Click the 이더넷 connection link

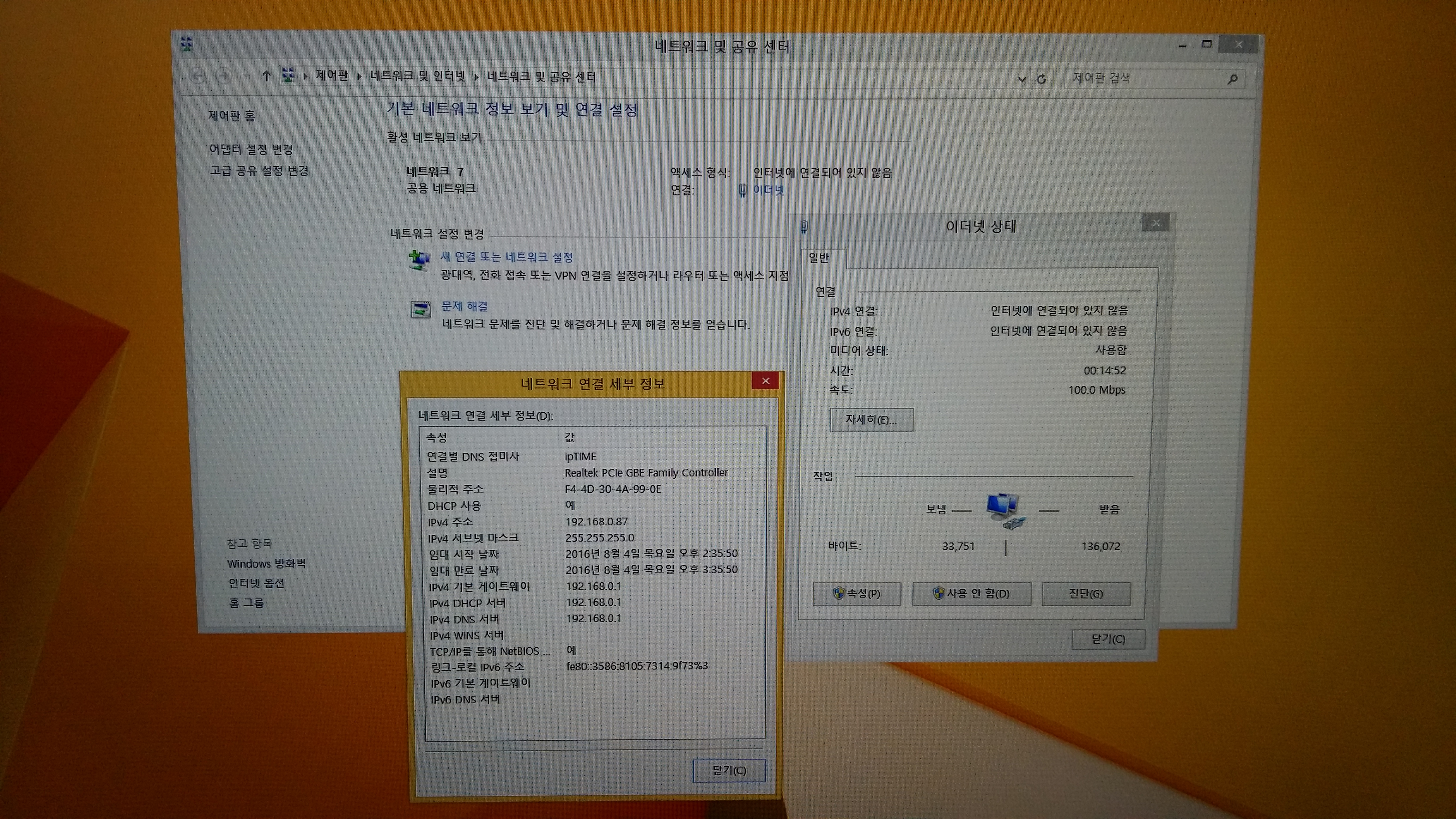click(x=769, y=190)
